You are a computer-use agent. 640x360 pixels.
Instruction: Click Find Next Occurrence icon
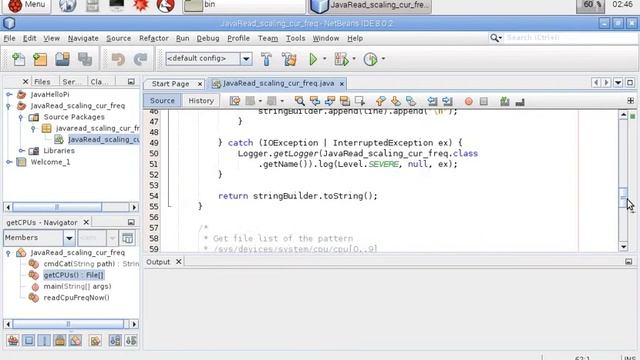pos(330,101)
